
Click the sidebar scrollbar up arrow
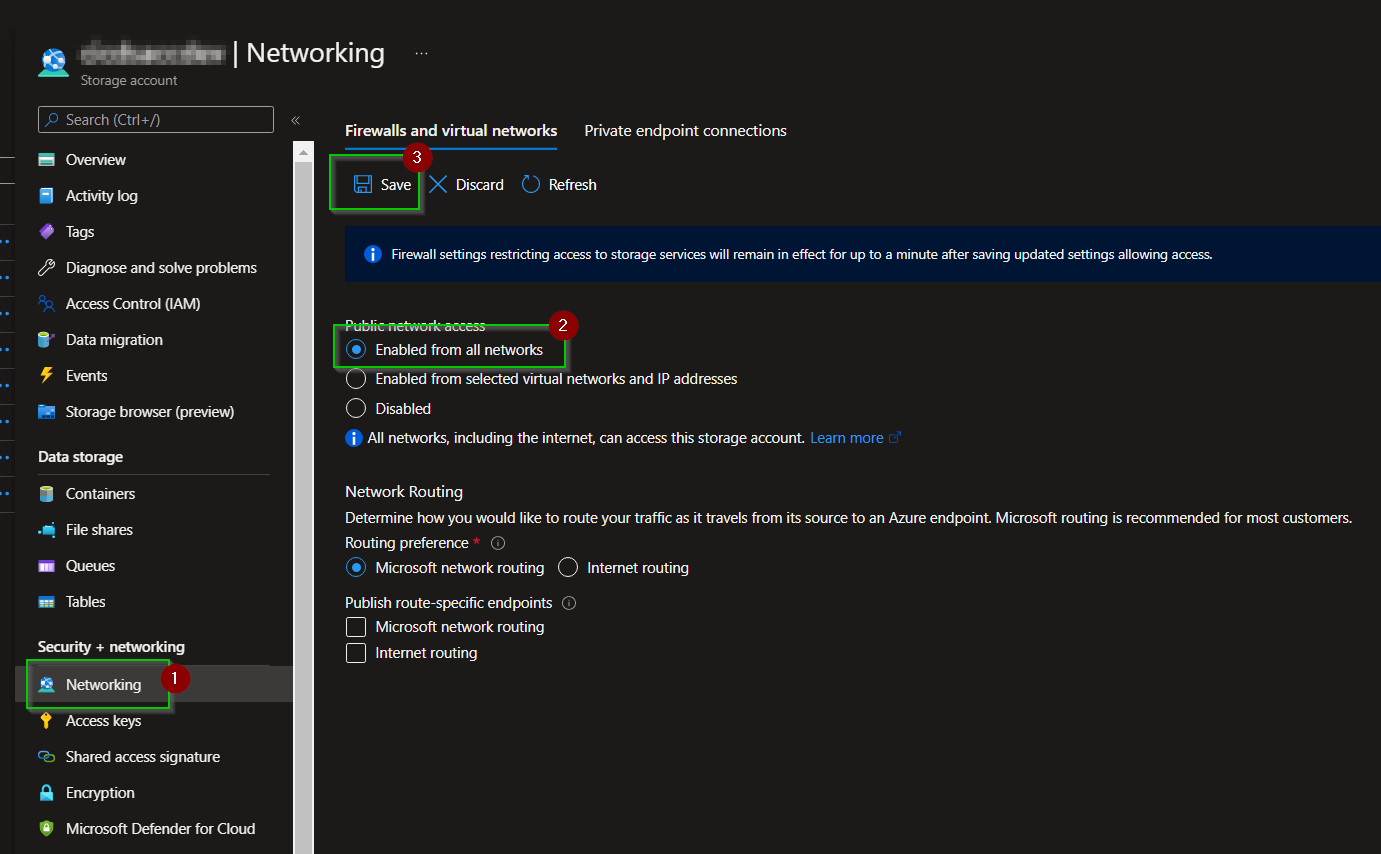point(304,151)
